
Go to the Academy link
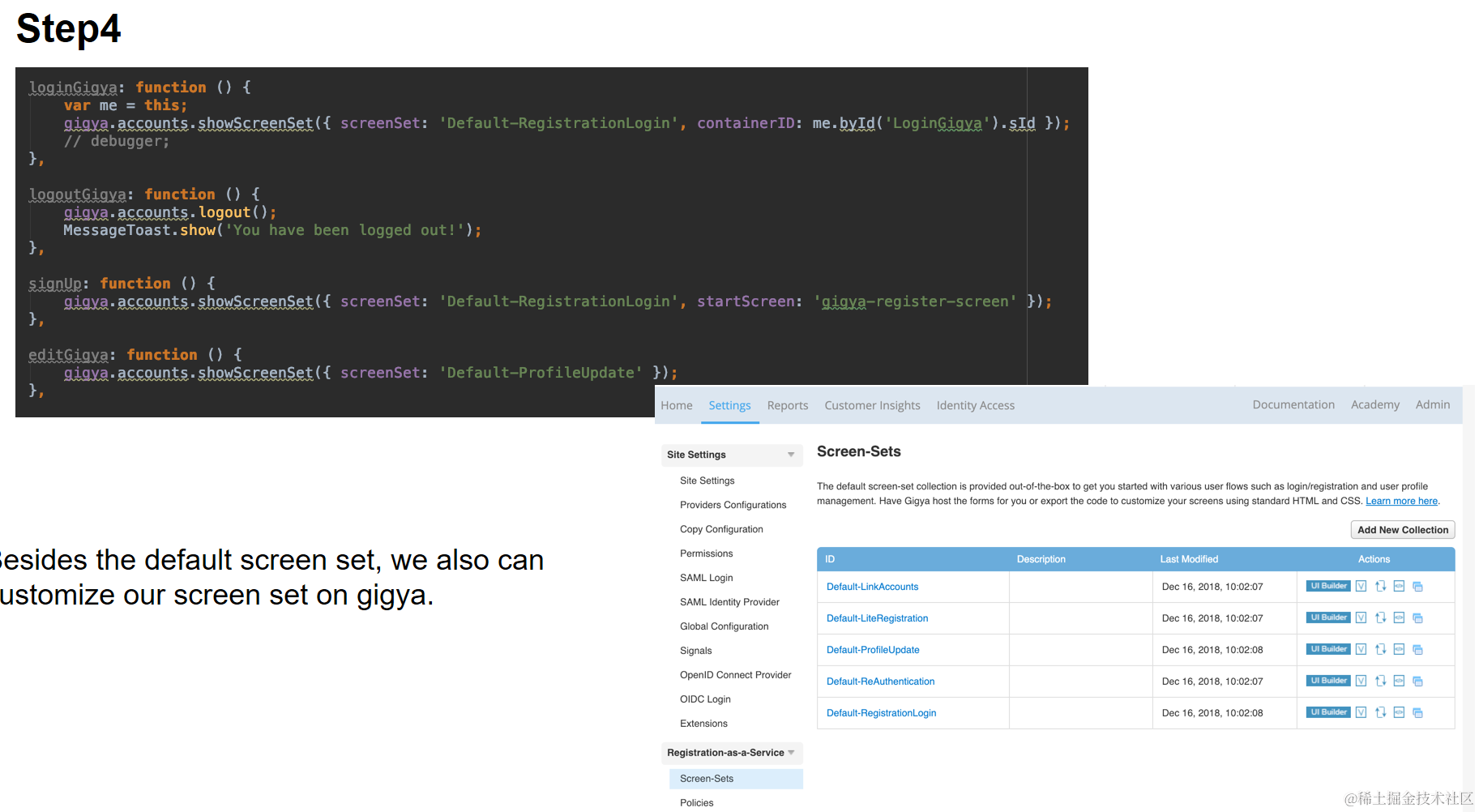[1375, 404]
